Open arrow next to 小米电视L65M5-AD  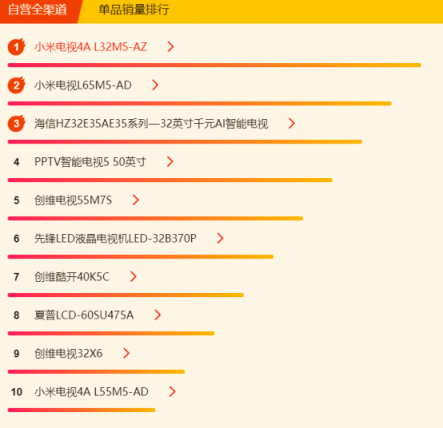point(155,85)
